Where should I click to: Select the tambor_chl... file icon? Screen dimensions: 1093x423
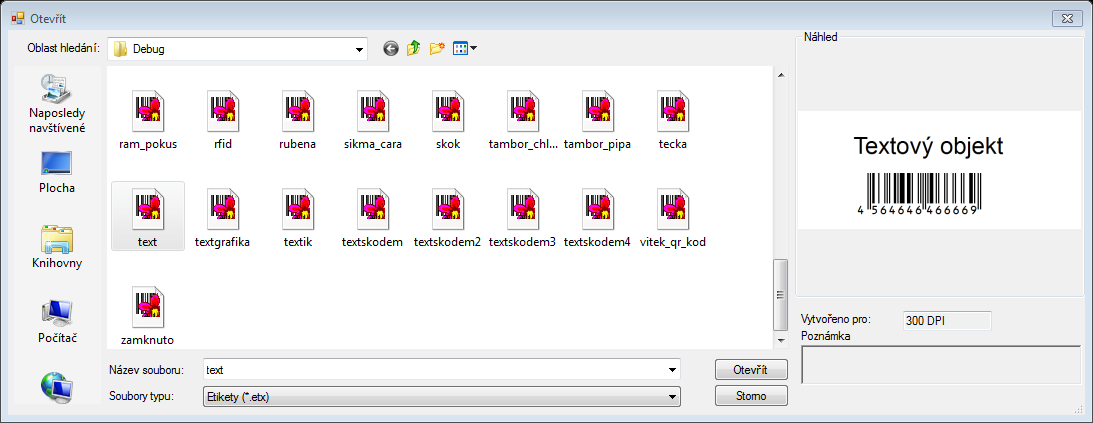click(523, 109)
